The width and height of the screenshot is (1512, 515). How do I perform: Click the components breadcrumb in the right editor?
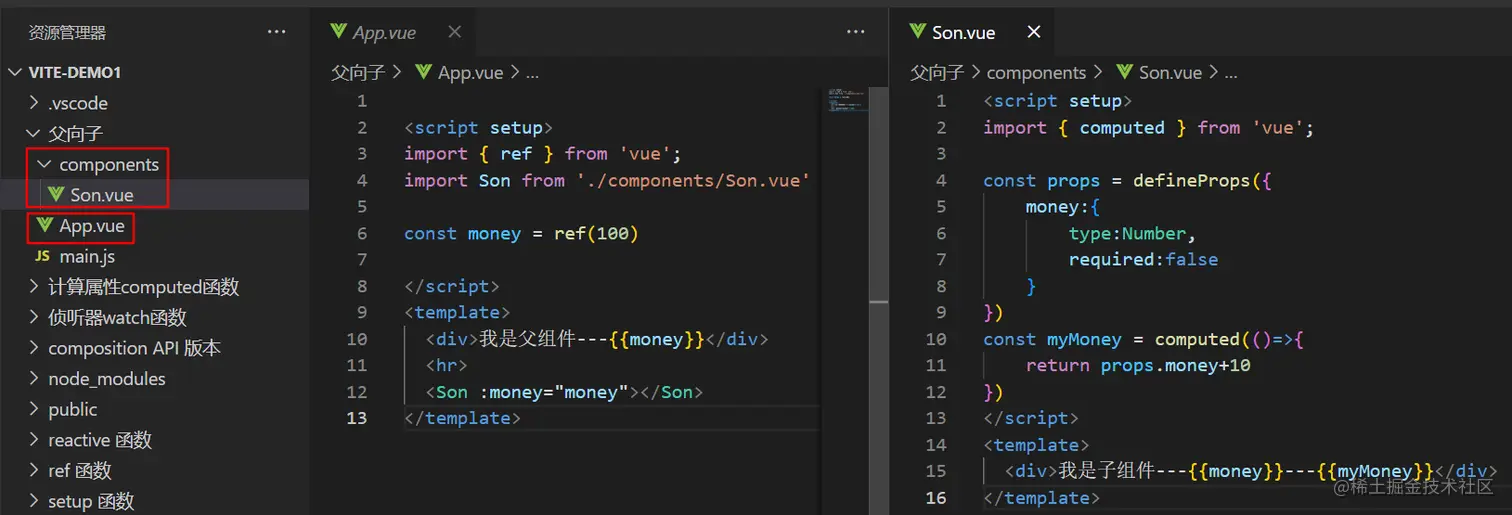tap(1036, 72)
